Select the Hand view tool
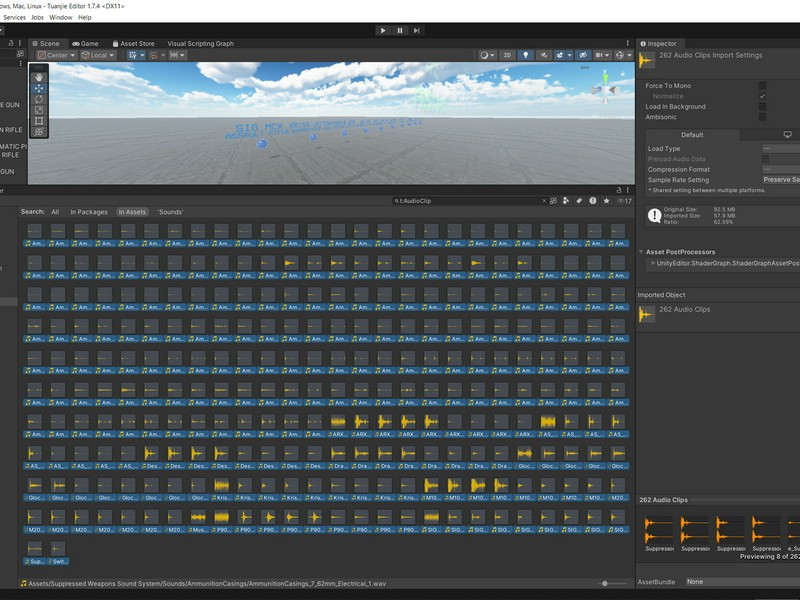The height and width of the screenshot is (600, 800). coord(39,78)
